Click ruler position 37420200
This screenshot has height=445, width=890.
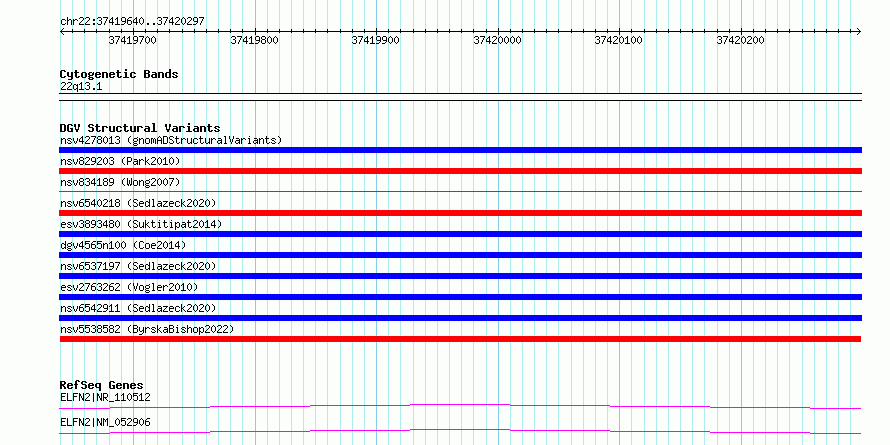740,40
